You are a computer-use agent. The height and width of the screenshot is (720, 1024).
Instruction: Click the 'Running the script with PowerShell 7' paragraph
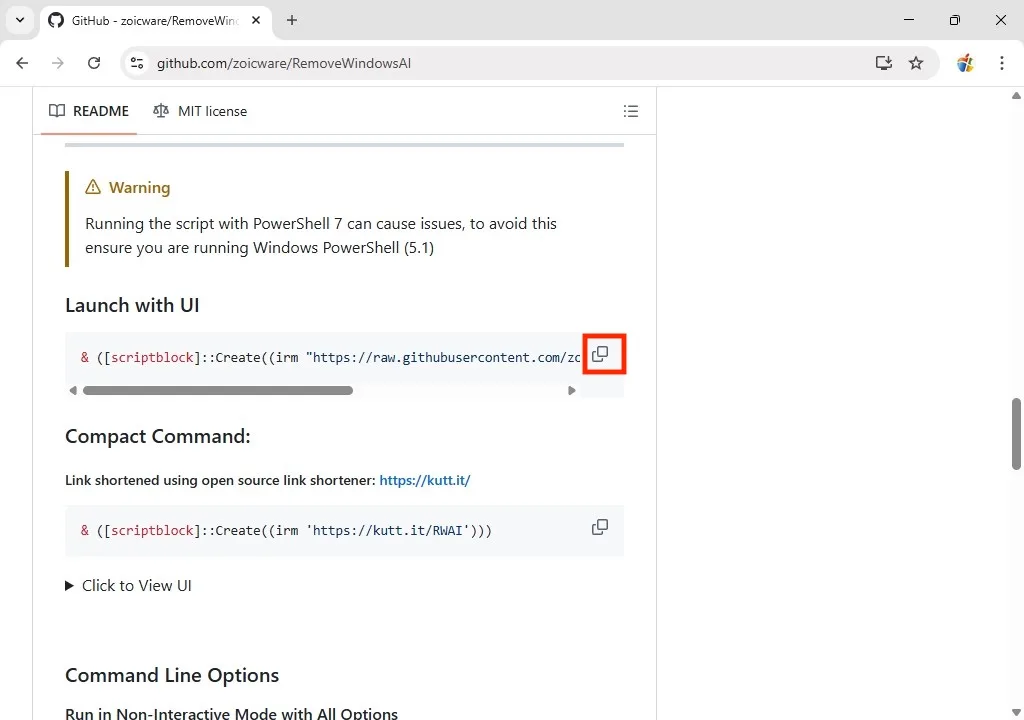(321, 235)
